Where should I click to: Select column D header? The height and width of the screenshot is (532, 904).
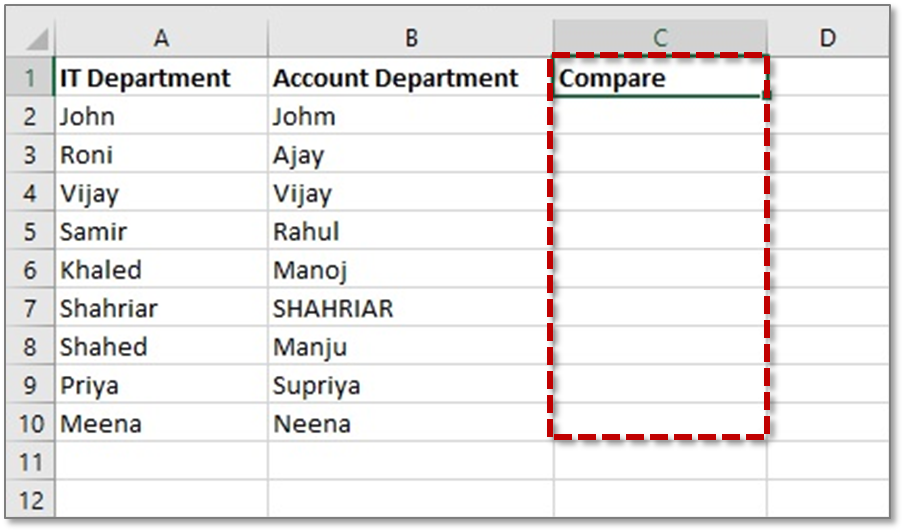828,38
